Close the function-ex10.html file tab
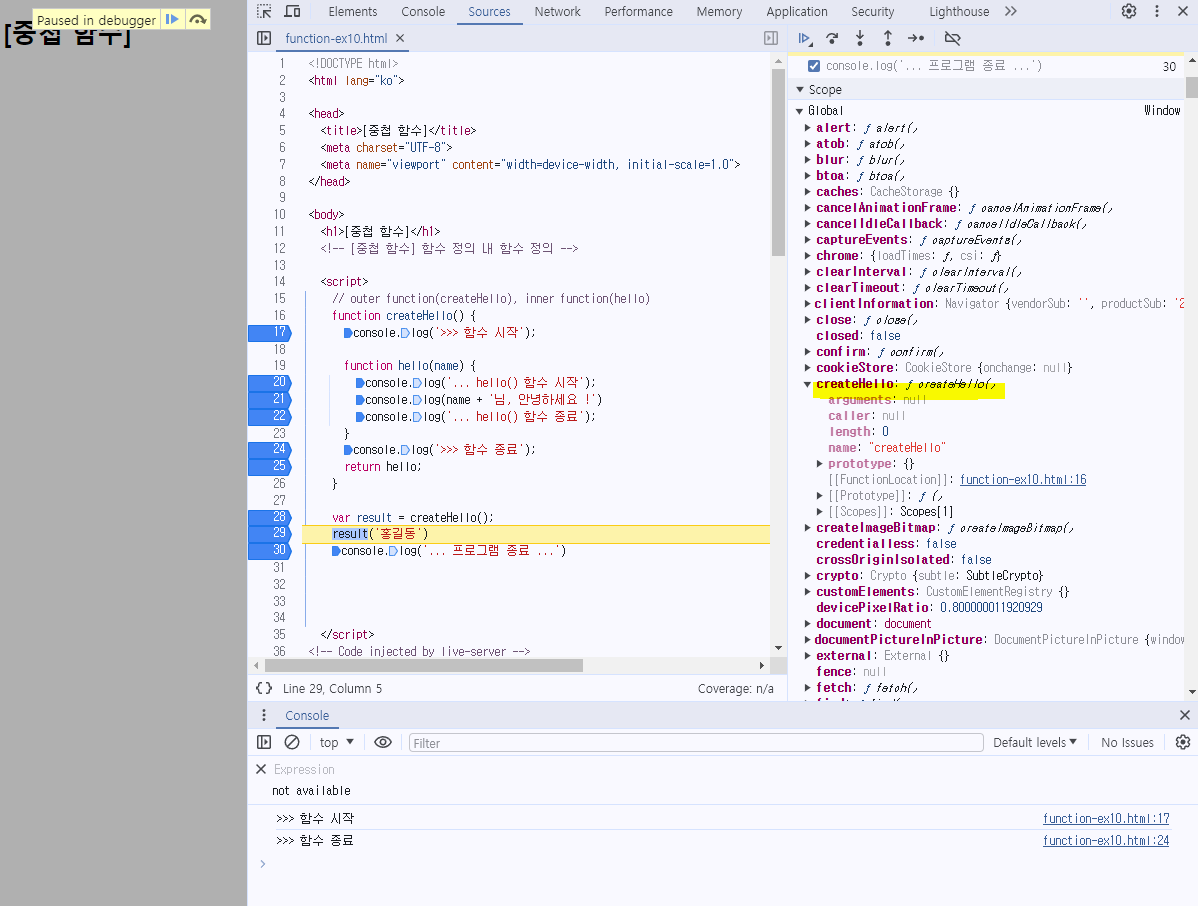 coord(400,38)
